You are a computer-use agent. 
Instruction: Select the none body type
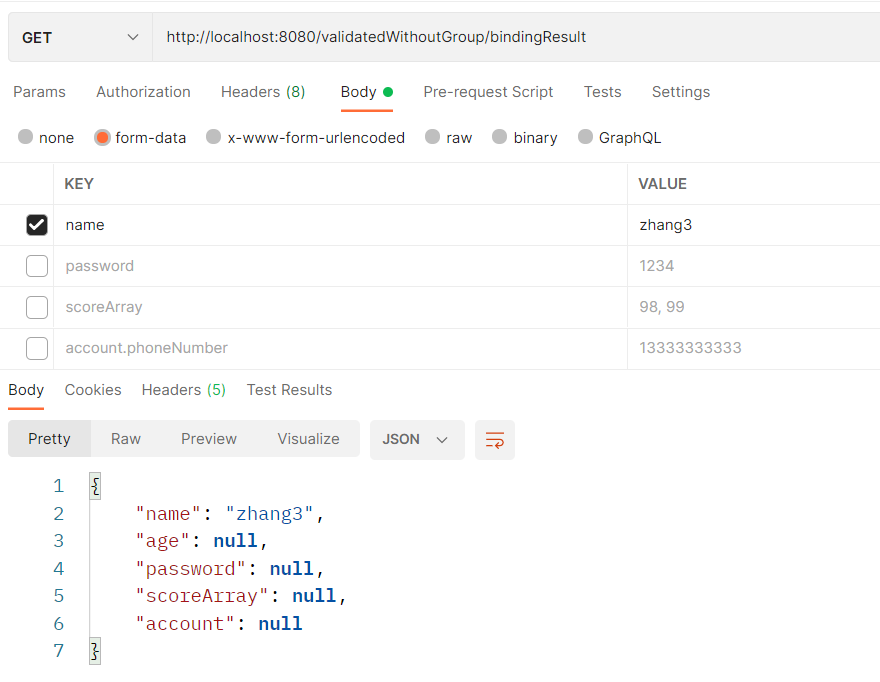pyautogui.click(x=46, y=138)
